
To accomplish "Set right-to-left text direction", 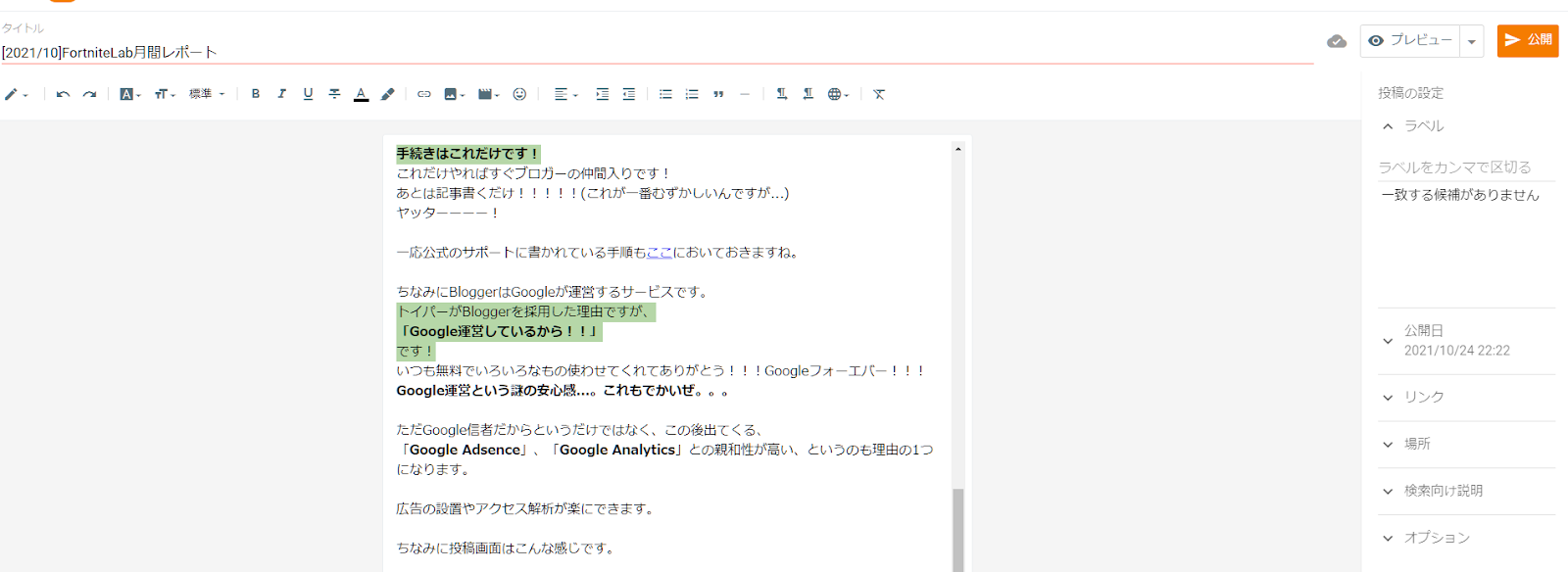I will (x=808, y=94).
